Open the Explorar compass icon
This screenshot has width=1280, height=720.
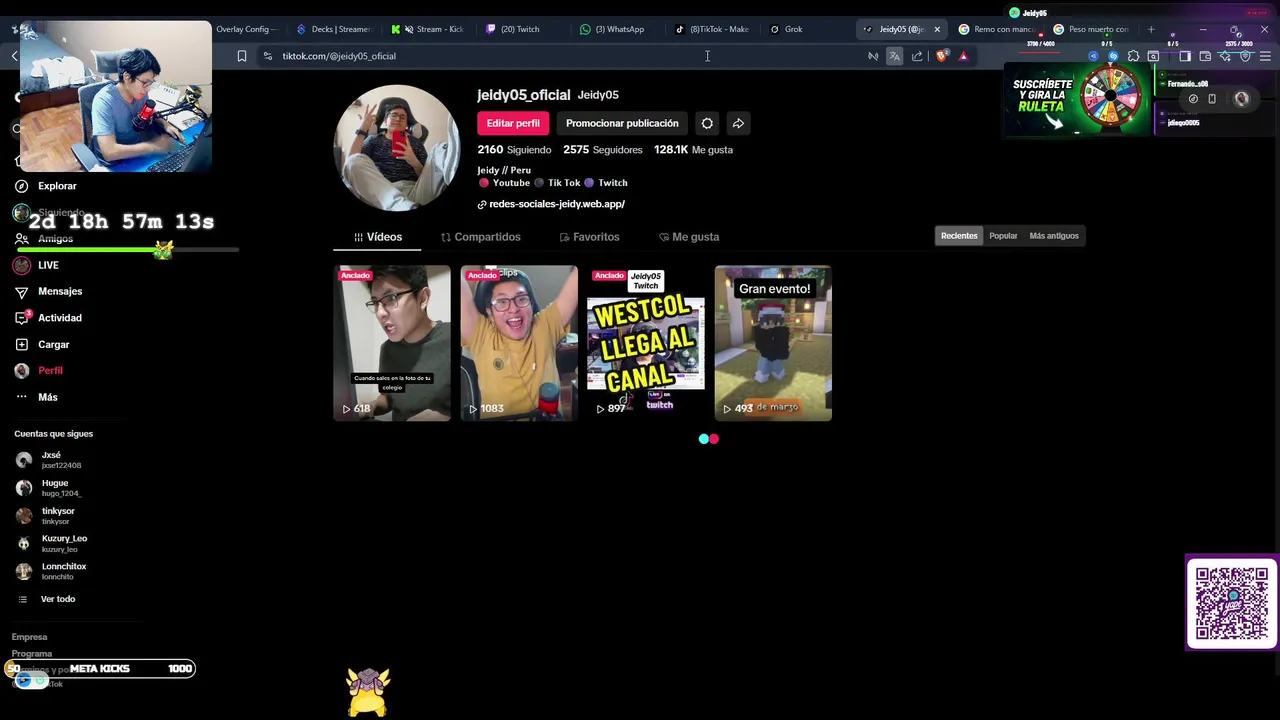click(x=21, y=186)
